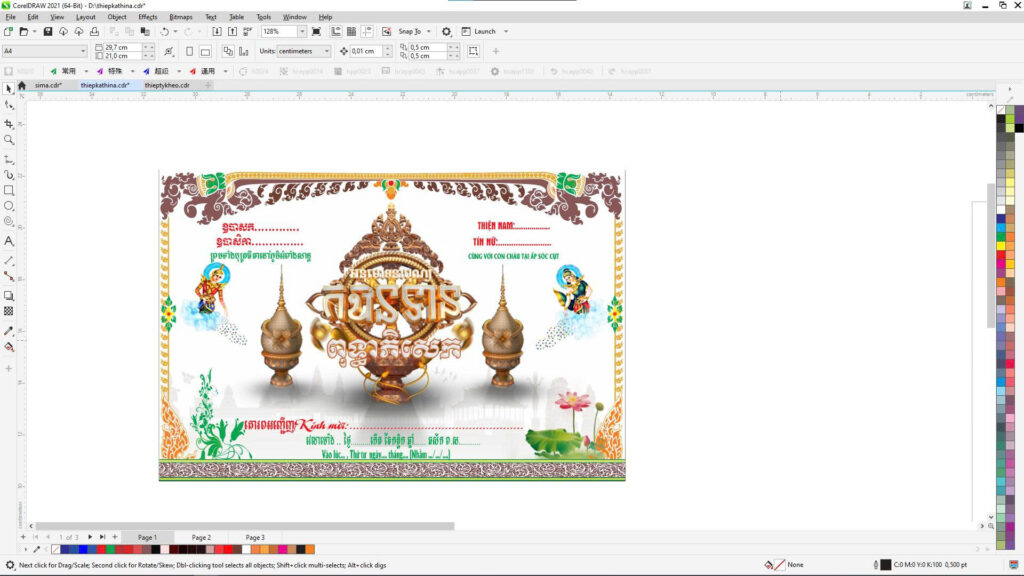Expand the Launch dropdown arrow
The width and height of the screenshot is (1024, 576).
tap(506, 31)
